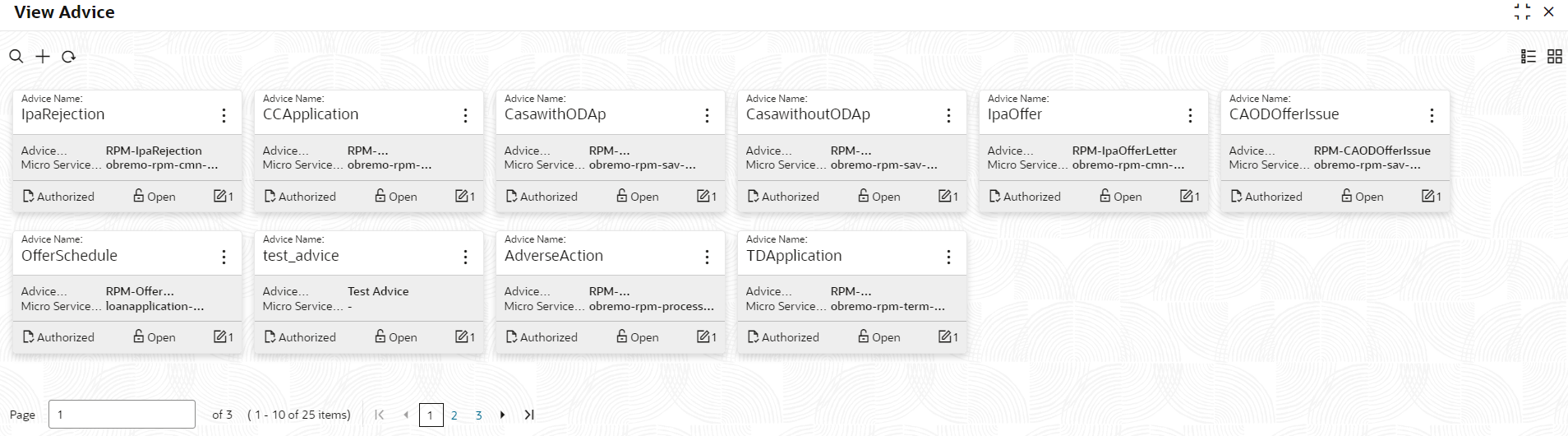Screen dimensions: 1568x436
Task: Open options menu for CCApplication card
Action: tap(465, 115)
